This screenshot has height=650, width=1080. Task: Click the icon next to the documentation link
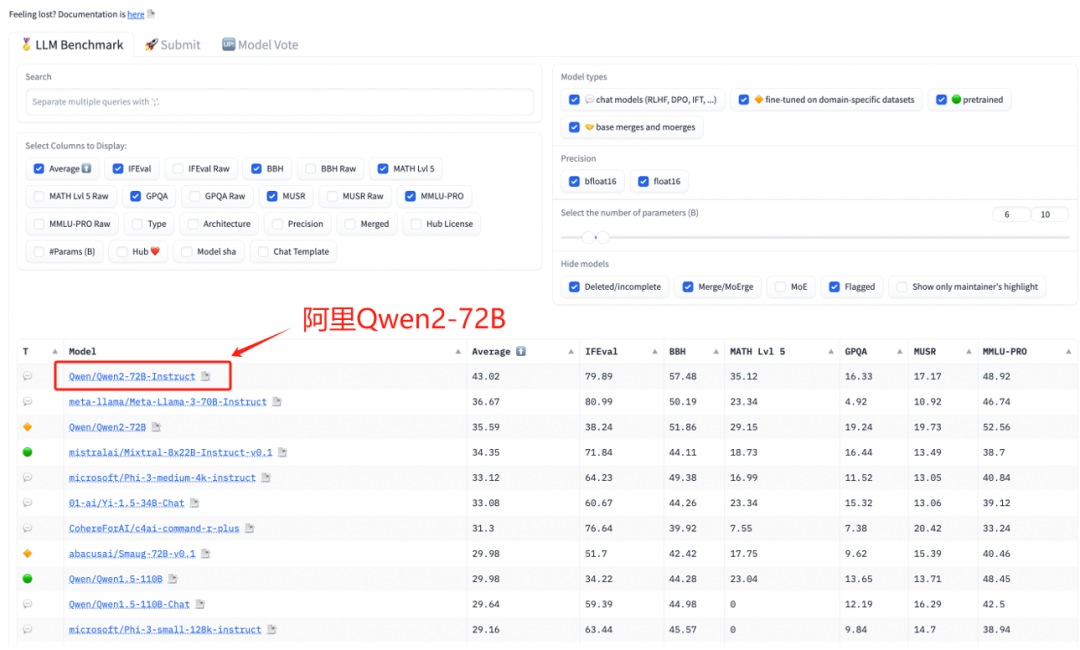(152, 14)
